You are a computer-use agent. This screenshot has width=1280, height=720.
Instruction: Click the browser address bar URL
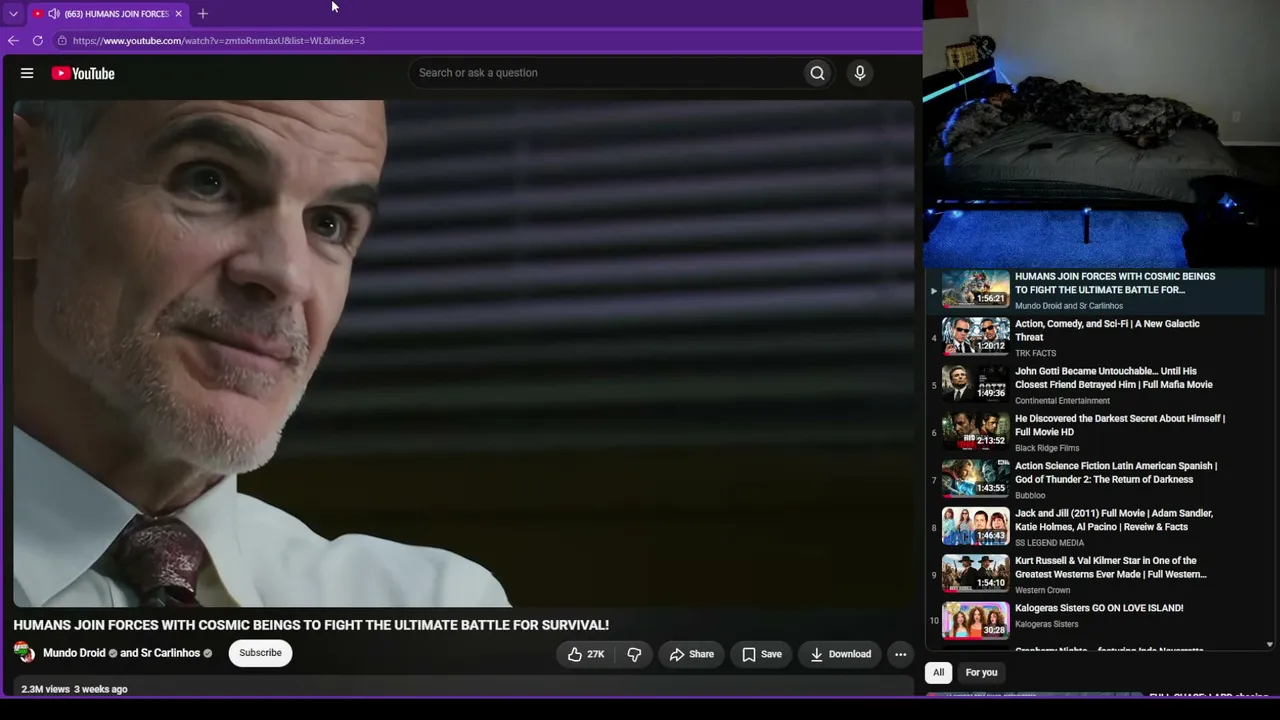point(219,41)
